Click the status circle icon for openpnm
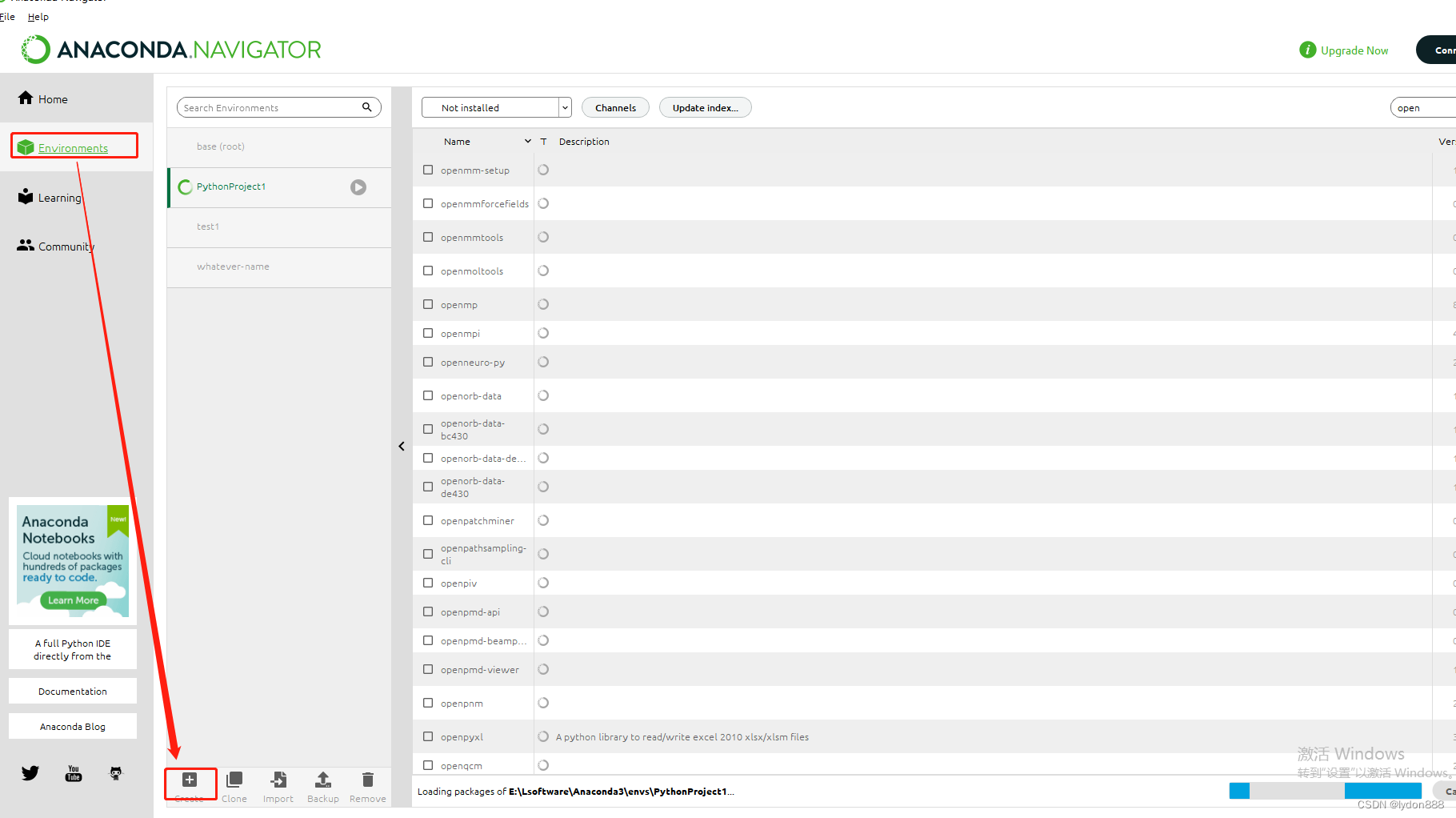 point(543,703)
